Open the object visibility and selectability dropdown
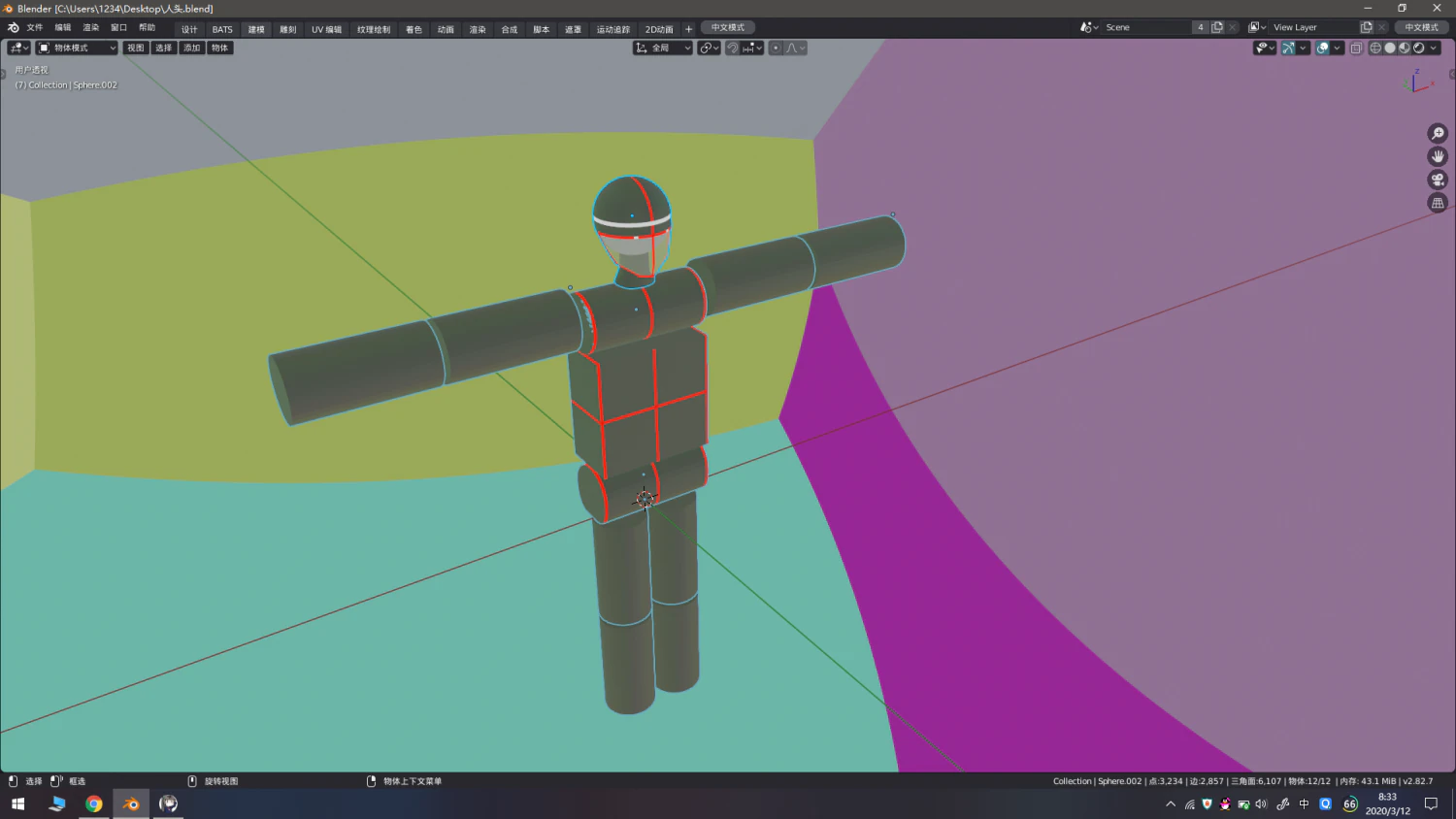 pyautogui.click(x=1265, y=48)
